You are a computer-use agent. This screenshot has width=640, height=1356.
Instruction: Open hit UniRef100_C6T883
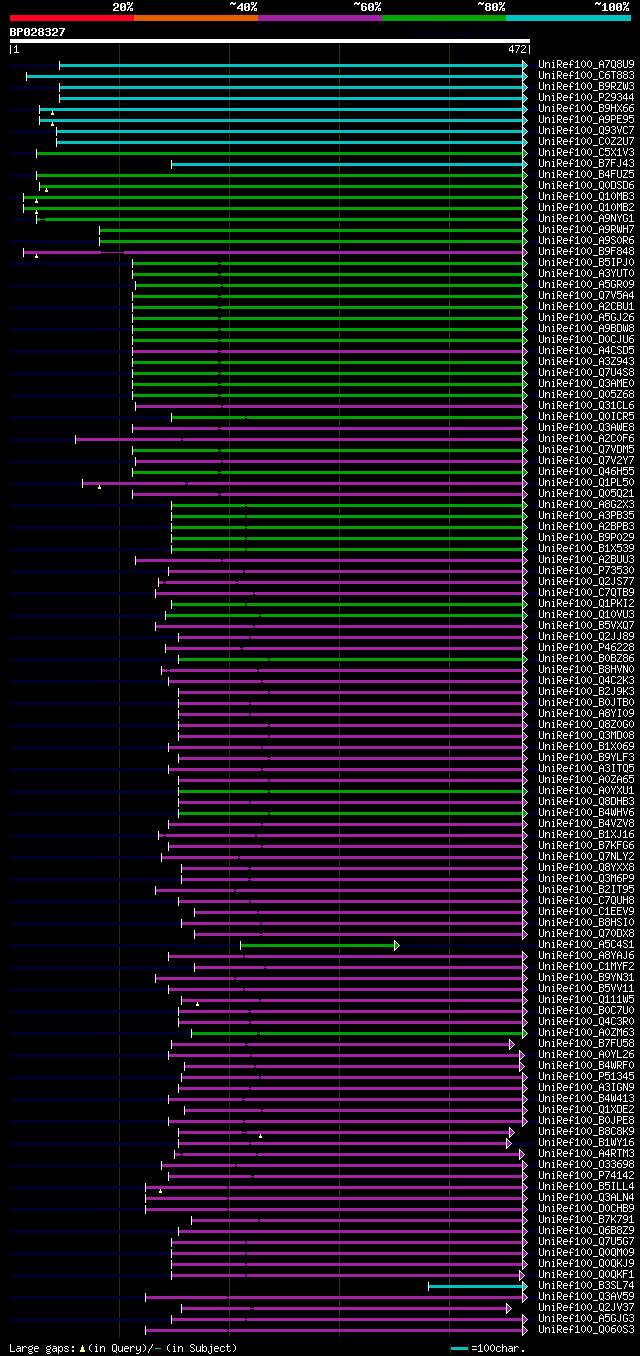coord(586,75)
